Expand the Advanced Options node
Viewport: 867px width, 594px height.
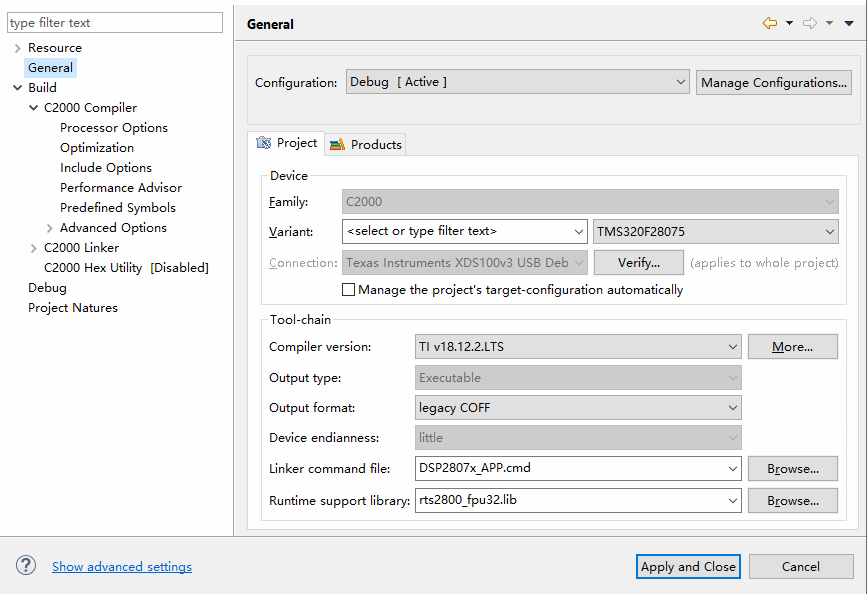pos(49,228)
